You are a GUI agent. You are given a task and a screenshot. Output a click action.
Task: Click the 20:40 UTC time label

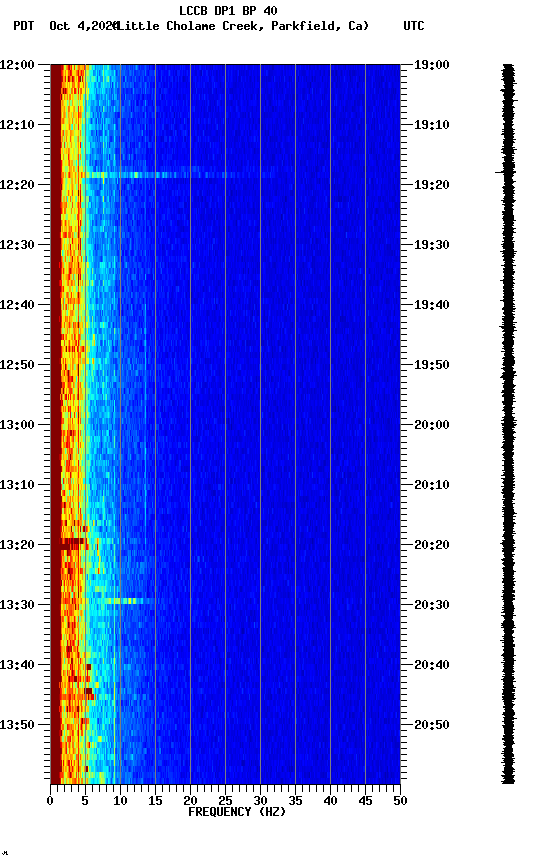[x=432, y=666]
